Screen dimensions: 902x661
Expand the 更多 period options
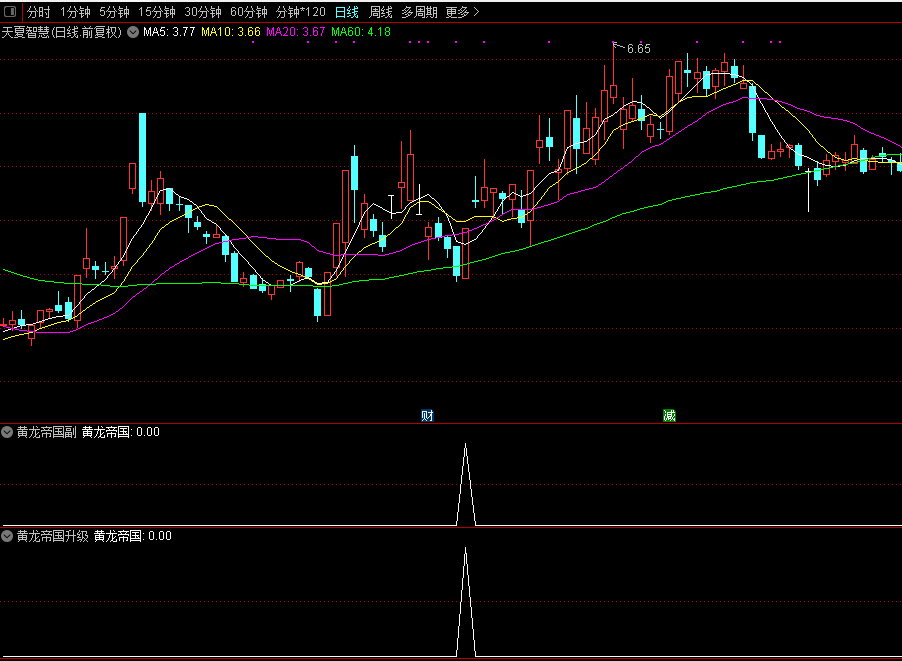coord(463,12)
